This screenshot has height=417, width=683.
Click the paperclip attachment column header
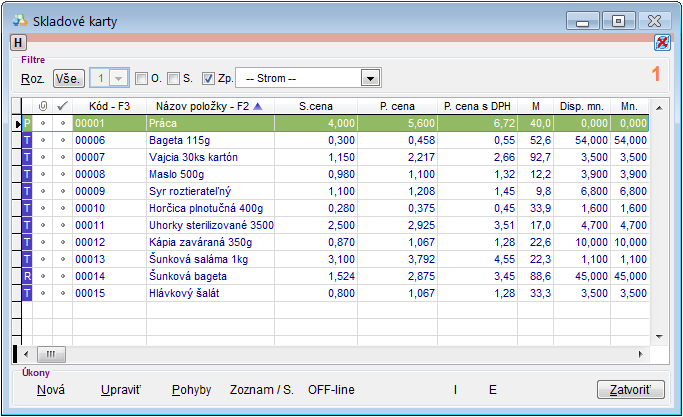click(42, 105)
